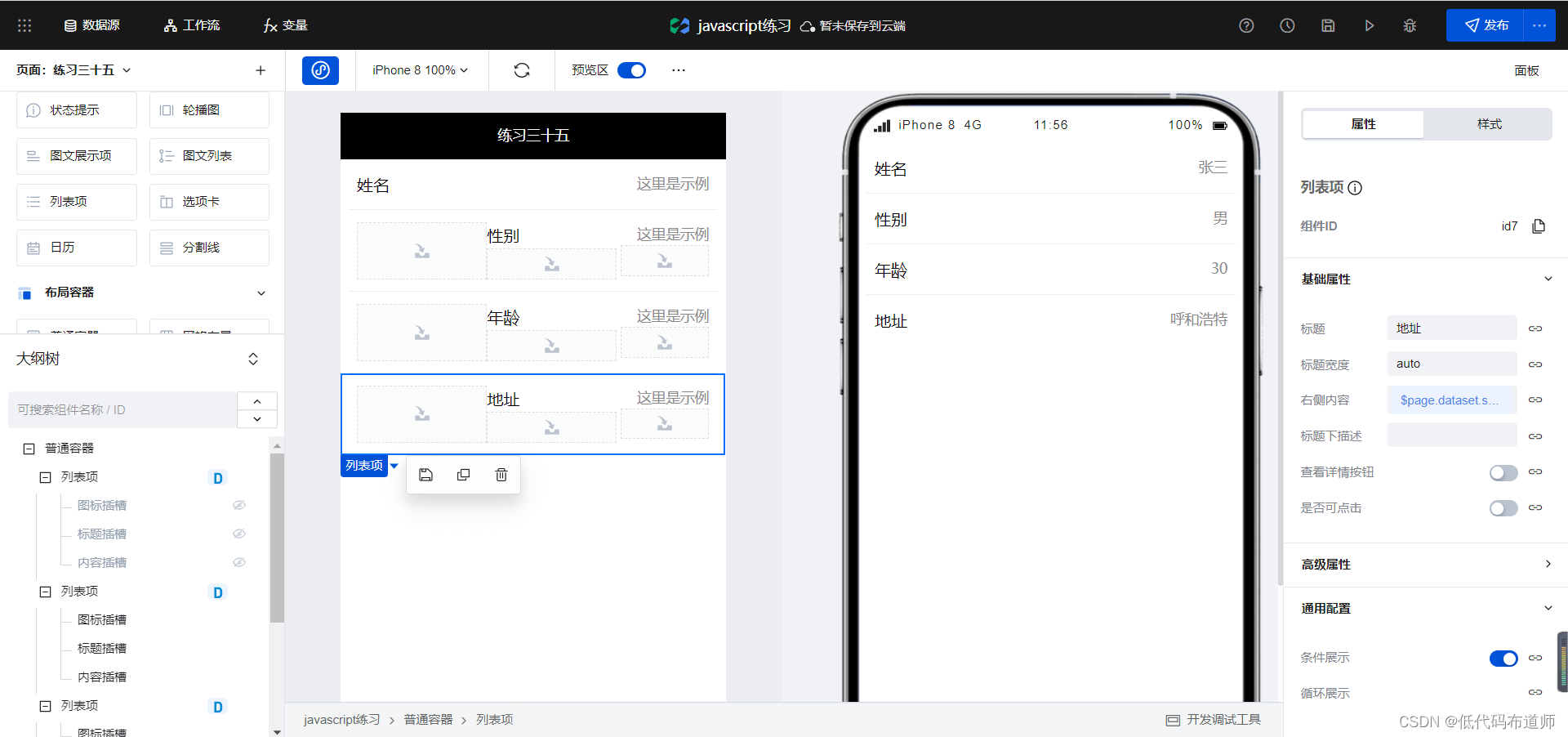Bind variable link icon for 标题宽度

(x=1535, y=364)
